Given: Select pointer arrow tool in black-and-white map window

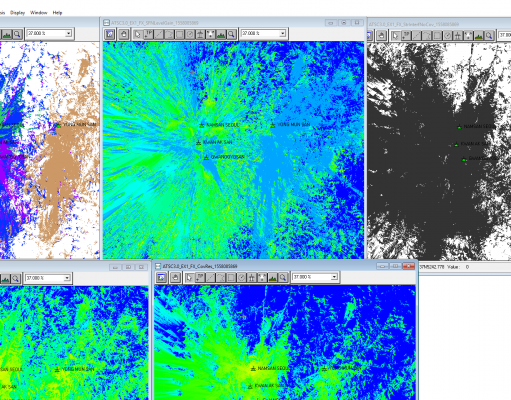Looking at the screenshot, I should point(396,35).
